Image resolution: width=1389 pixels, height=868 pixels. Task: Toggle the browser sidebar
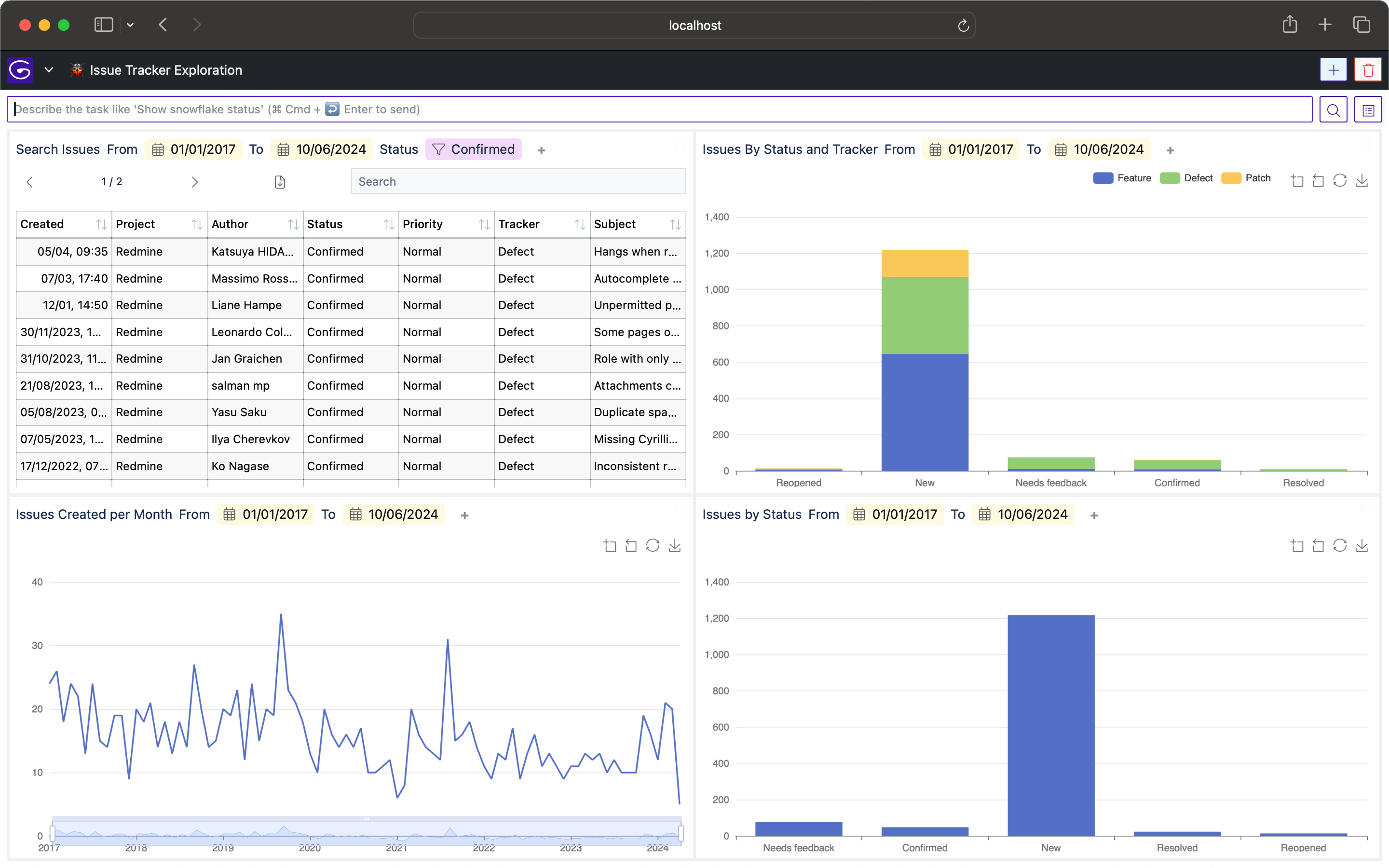tap(103, 24)
